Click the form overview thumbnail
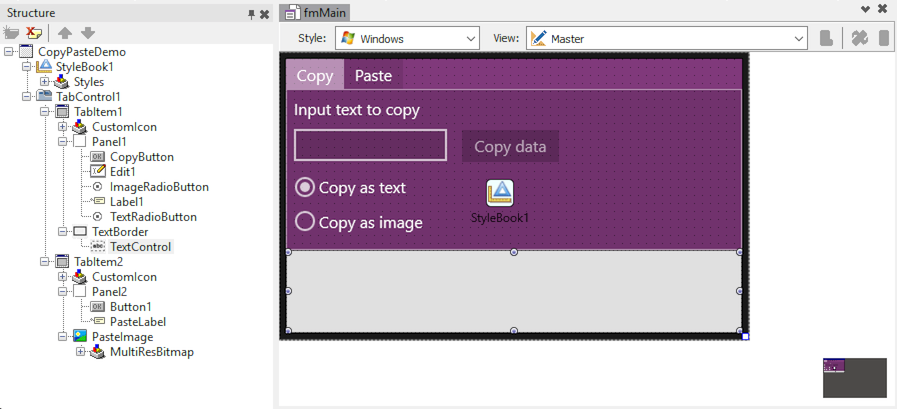The height and width of the screenshot is (409, 897). pyautogui.click(x=855, y=378)
